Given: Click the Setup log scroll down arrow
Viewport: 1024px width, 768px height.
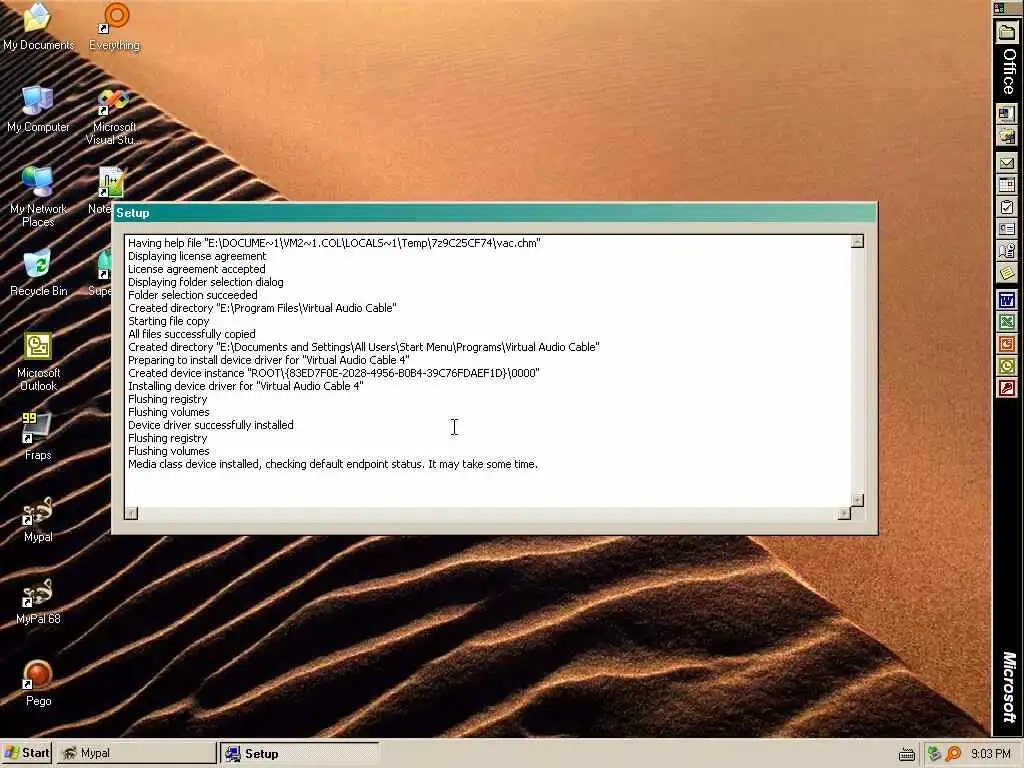Looking at the screenshot, I should click(x=857, y=500).
